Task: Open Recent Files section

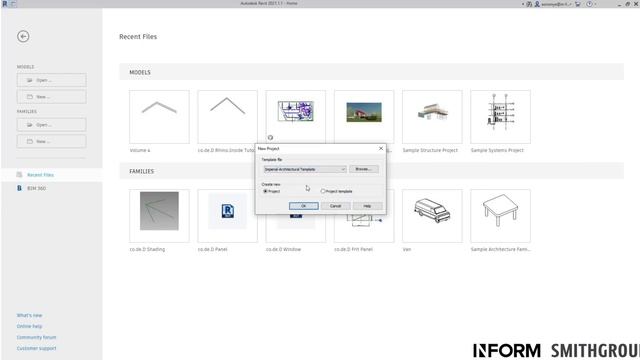Action: click(x=40, y=175)
